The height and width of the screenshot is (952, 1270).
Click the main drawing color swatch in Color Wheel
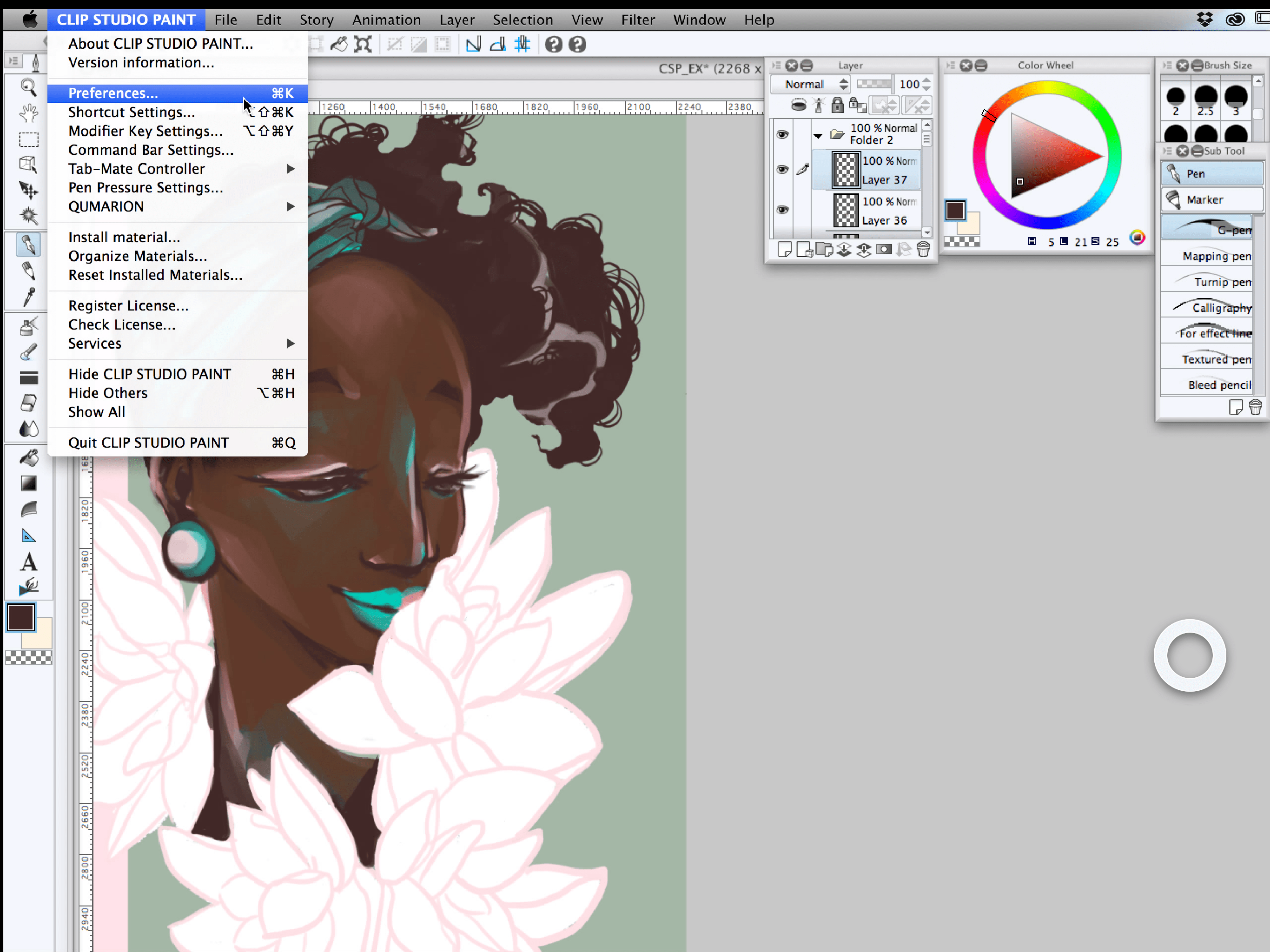coord(955,210)
